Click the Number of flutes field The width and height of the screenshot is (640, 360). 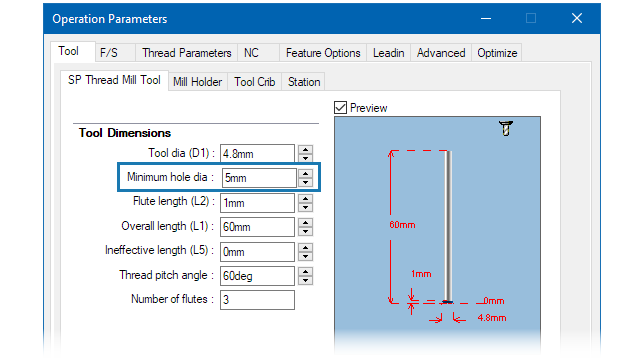tap(257, 300)
